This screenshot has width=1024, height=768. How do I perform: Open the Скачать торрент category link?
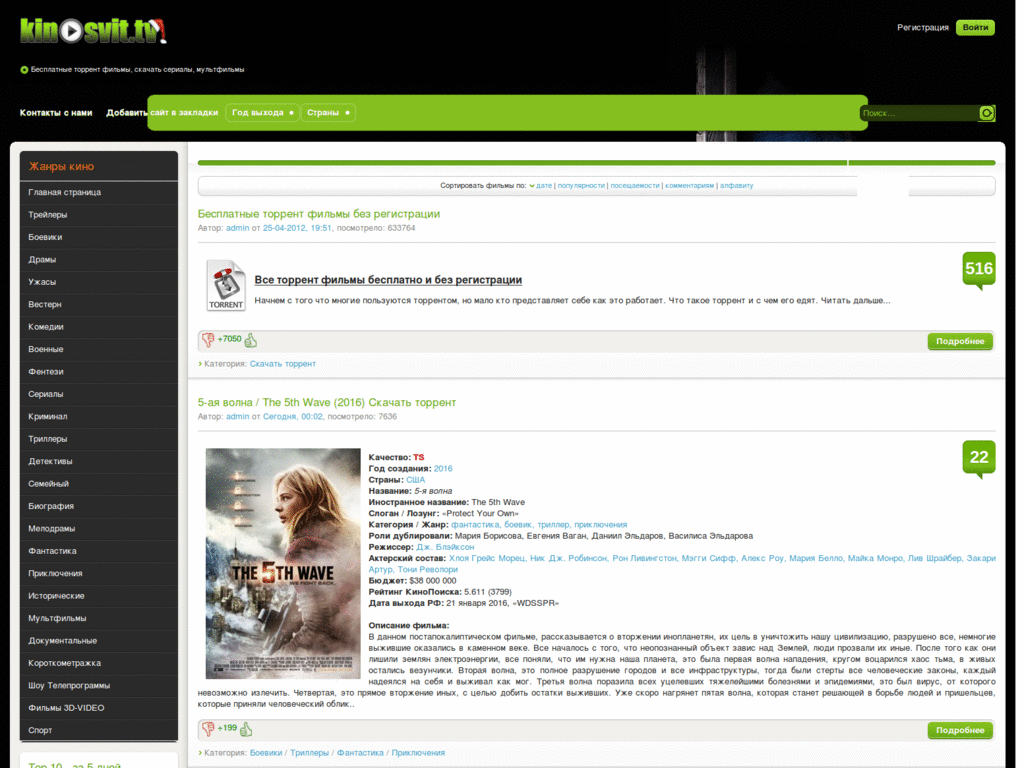[282, 364]
